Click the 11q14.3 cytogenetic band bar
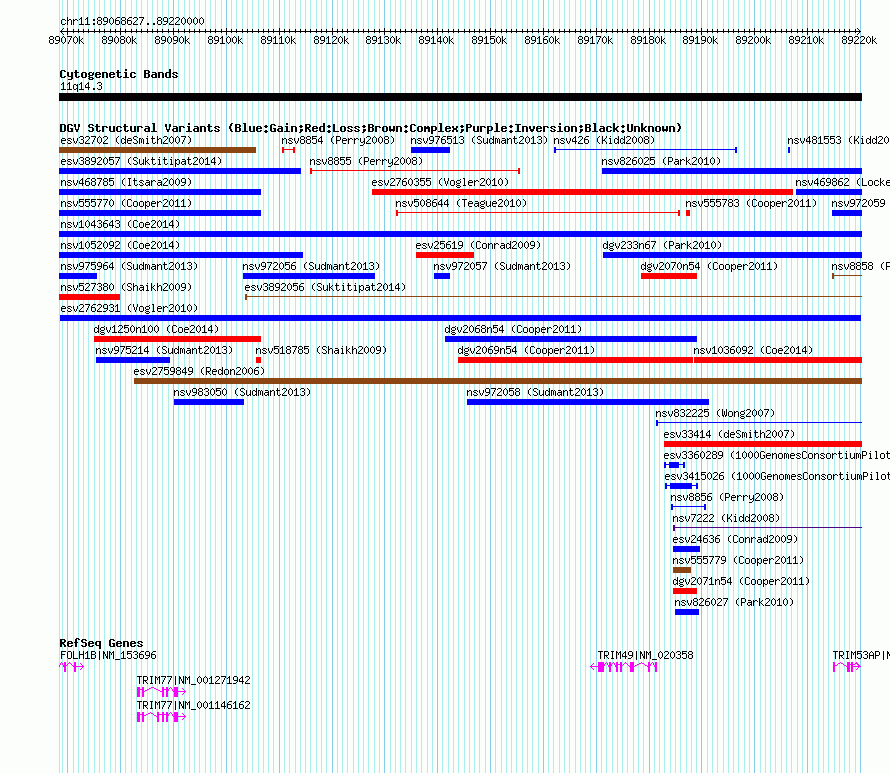890x773 pixels. (x=460, y=97)
